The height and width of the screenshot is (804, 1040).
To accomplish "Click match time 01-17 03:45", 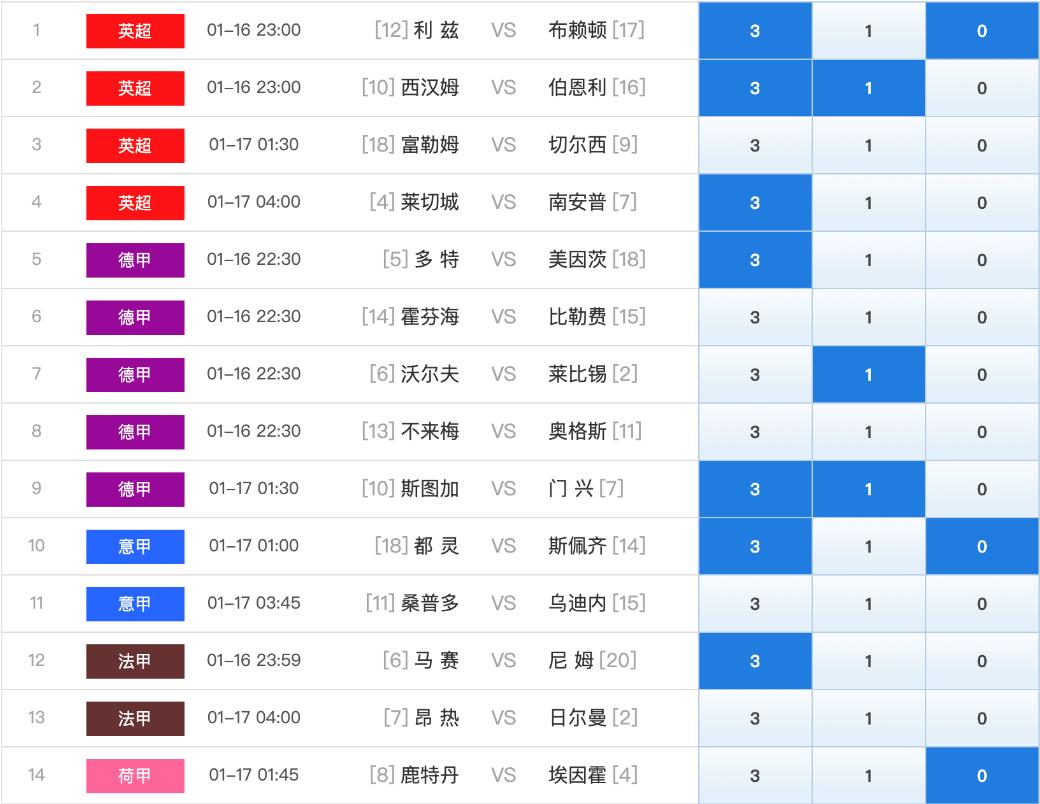I will coord(253,603).
